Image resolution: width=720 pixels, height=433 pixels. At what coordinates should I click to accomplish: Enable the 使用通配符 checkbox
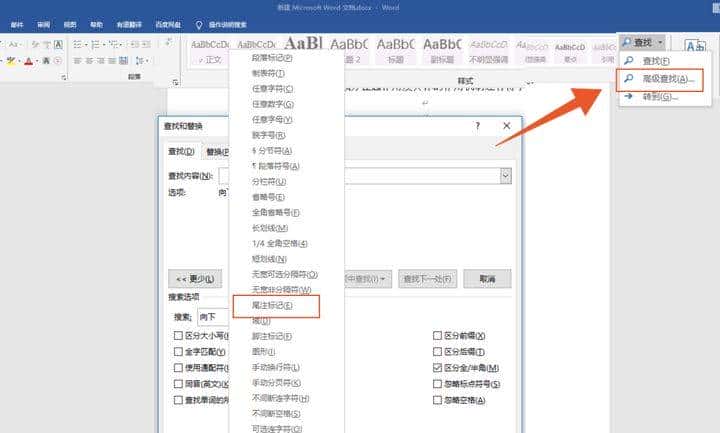tap(178, 367)
